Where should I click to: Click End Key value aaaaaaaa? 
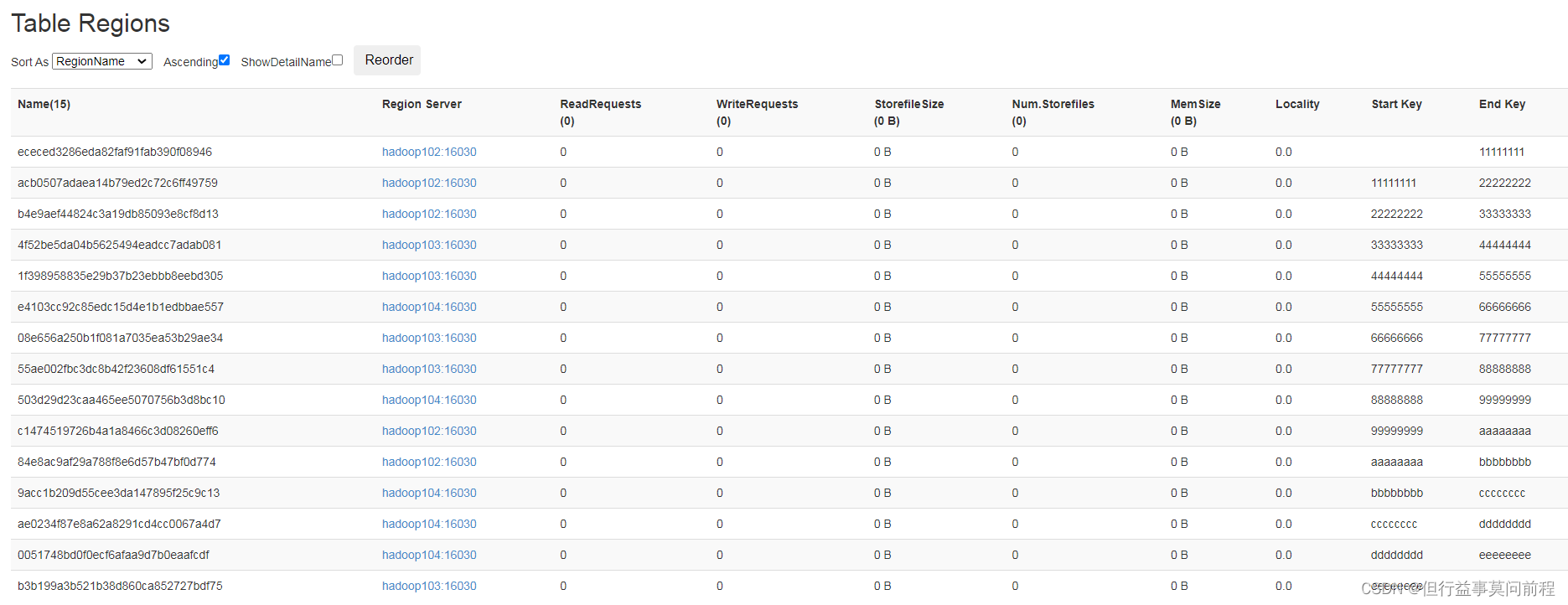[x=1505, y=431]
